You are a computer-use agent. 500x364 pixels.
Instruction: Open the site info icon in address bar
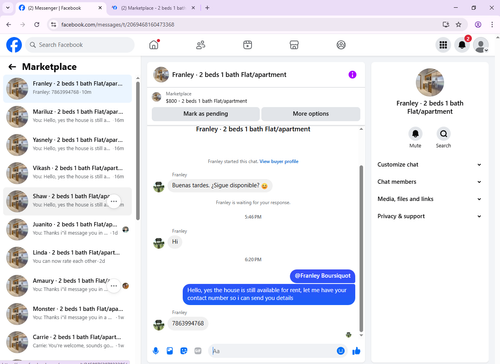(x=53, y=24)
